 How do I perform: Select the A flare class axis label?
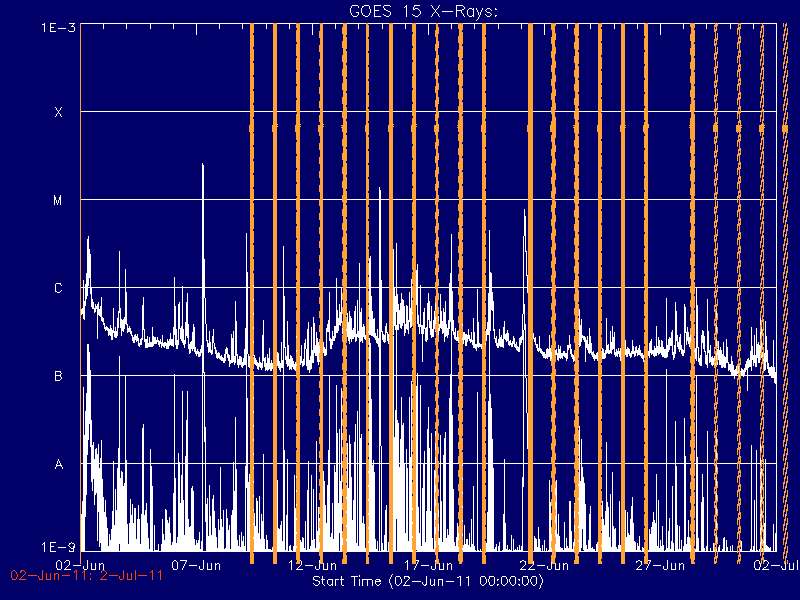(59, 464)
